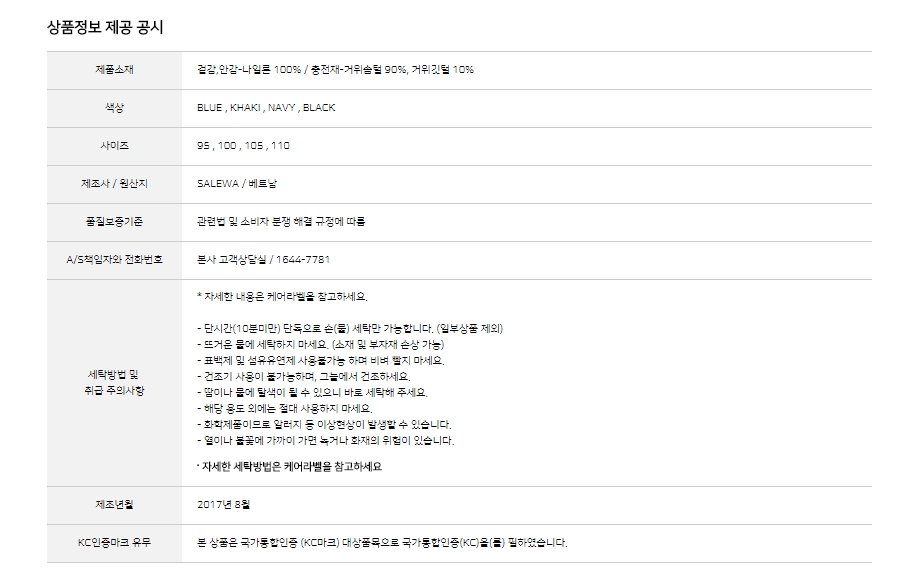Click the bold 자세한 세탁방법은 케어라벨 note
Image resolution: width=920 pixels, height=570 pixels.
point(290,467)
